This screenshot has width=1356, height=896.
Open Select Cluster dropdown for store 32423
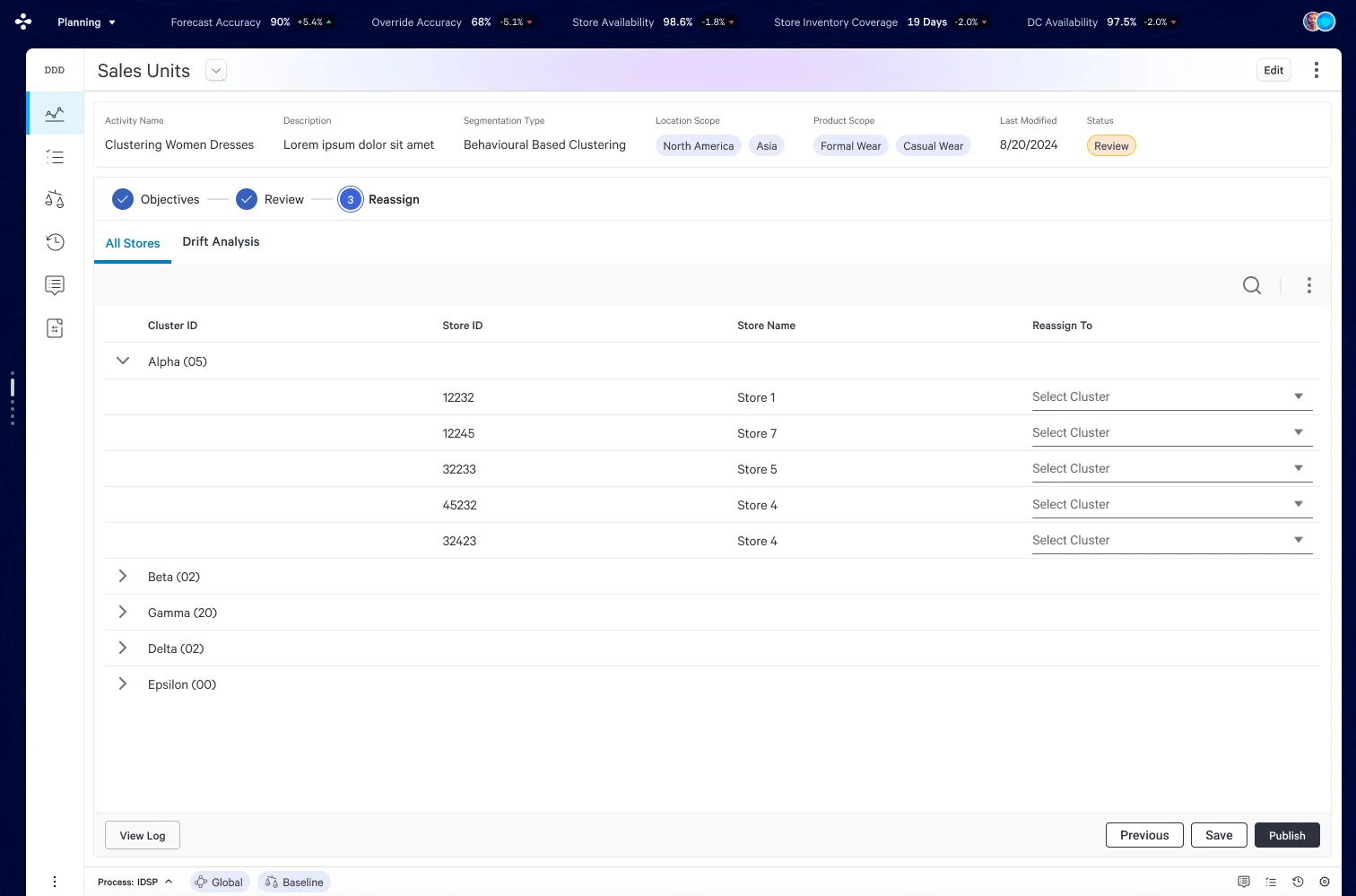tap(1172, 541)
